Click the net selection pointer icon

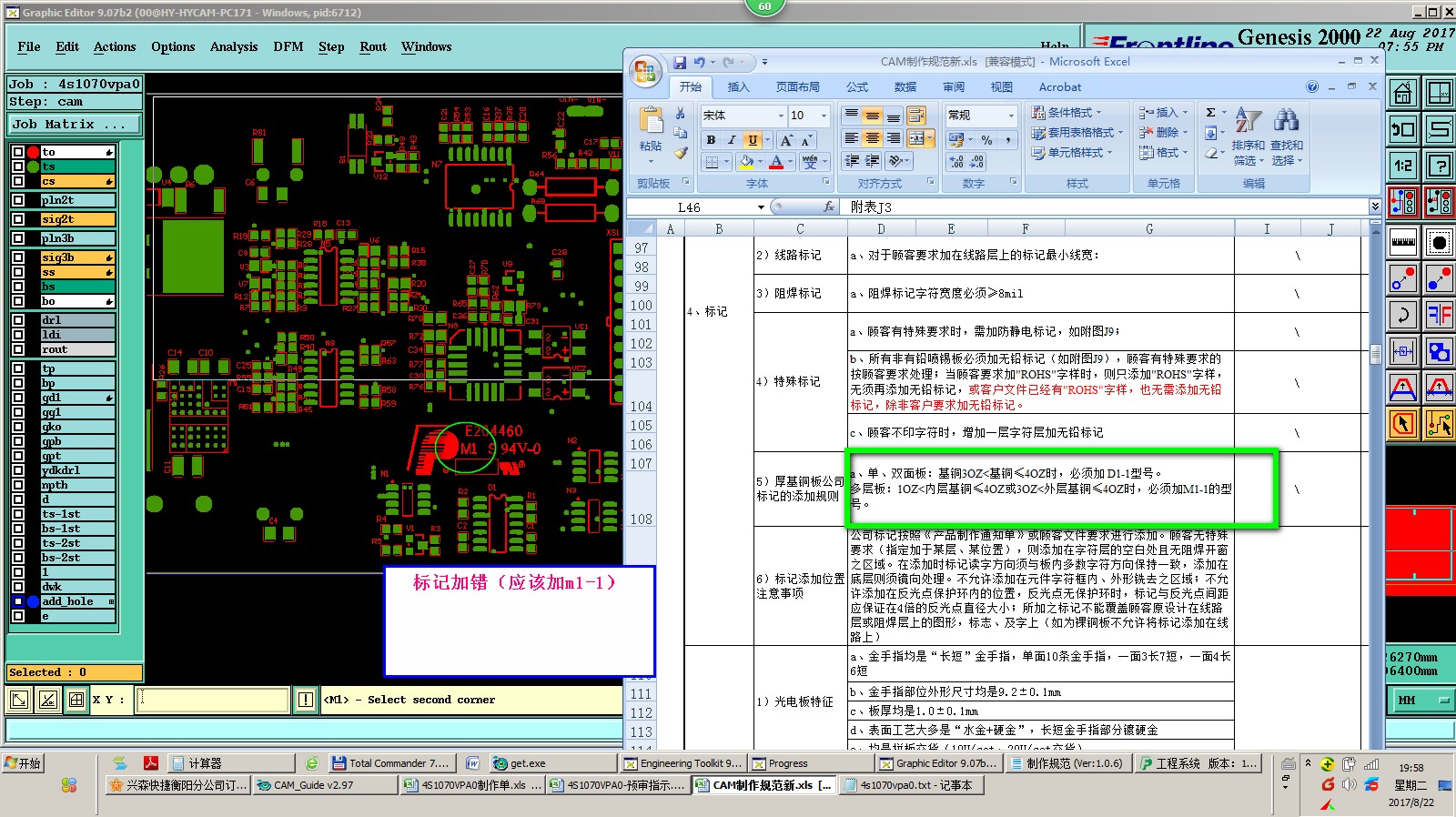1439,424
